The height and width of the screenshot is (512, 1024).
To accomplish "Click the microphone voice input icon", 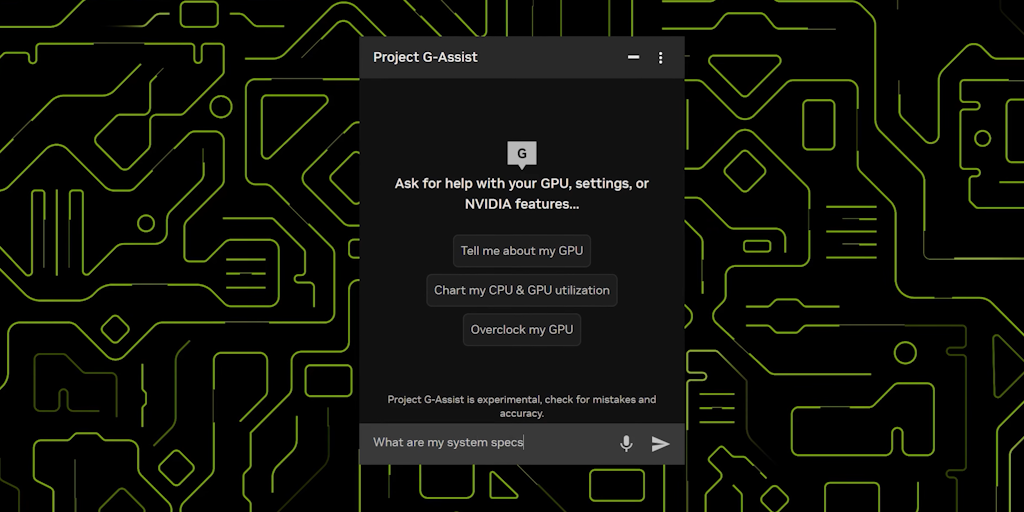I will (x=626, y=443).
